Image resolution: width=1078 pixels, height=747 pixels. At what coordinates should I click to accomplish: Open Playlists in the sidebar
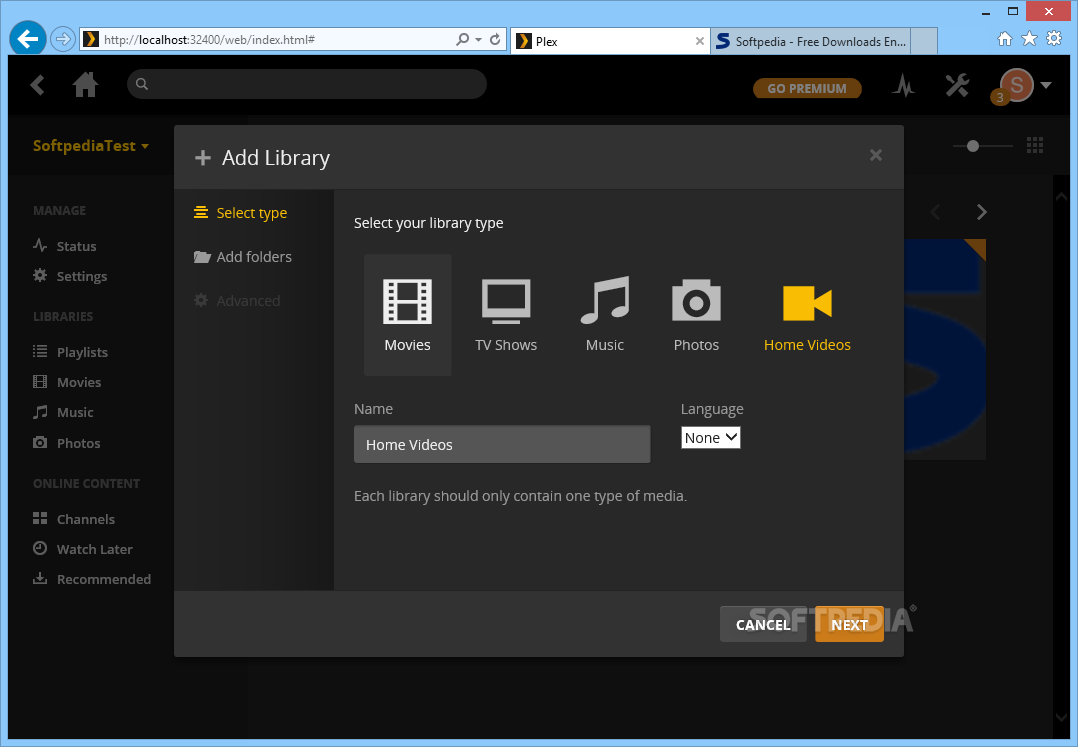[x=70, y=352]
